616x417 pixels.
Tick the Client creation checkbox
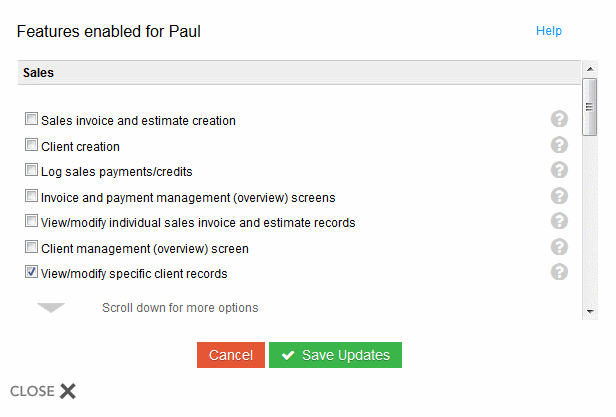coord(32,146)
